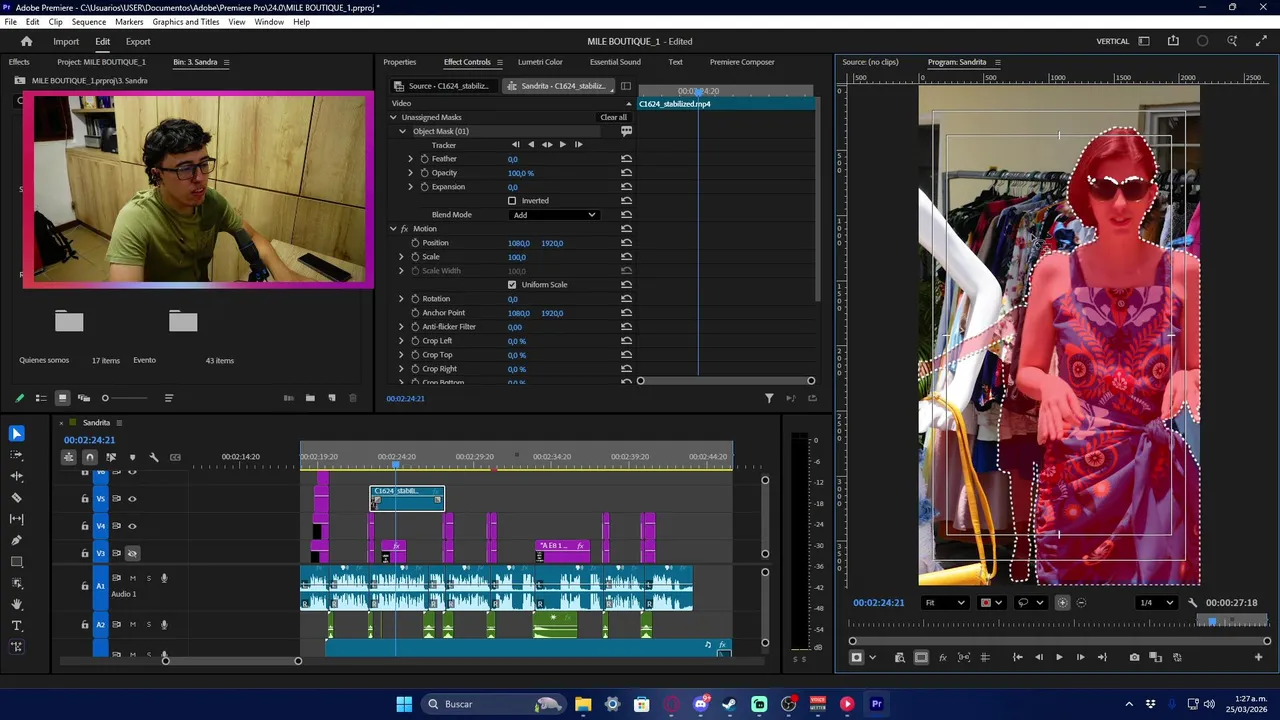The width and height of the screenshot is (1280, 720).
Task: Hide the V4 track output
Action: 132,526
